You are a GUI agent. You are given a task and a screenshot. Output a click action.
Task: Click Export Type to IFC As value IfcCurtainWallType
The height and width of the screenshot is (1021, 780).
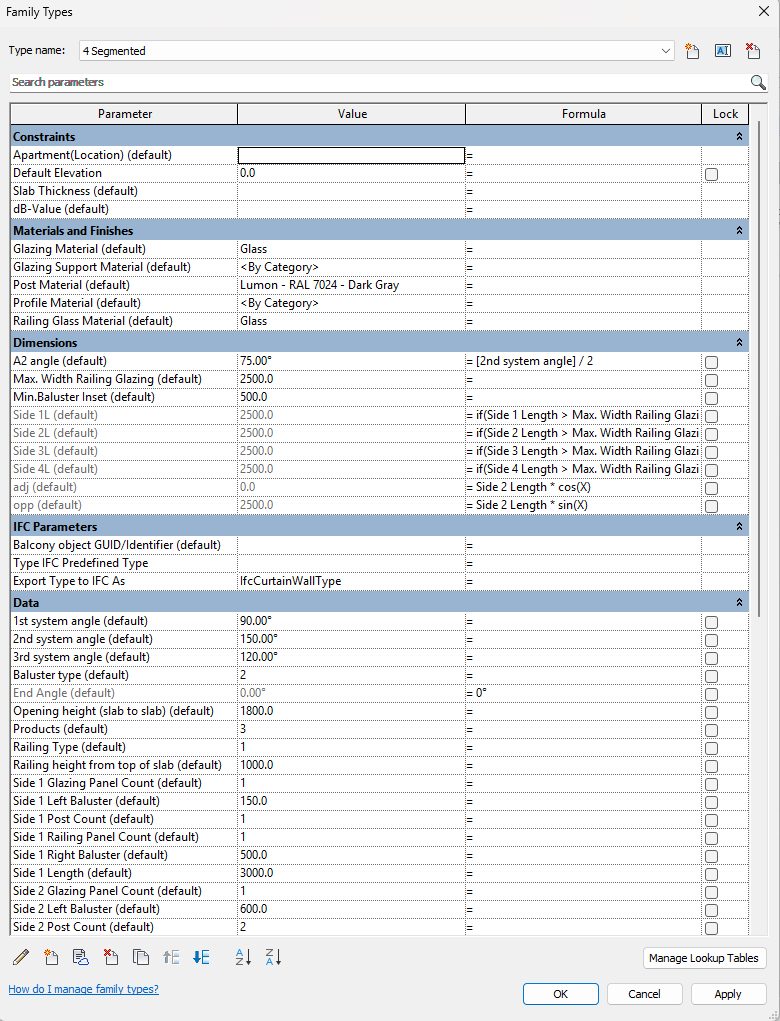(352, 581)
